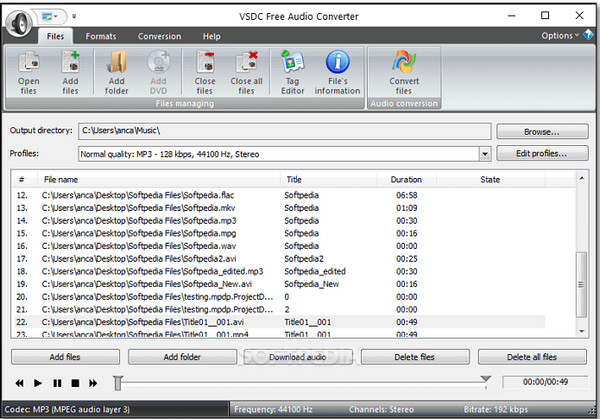Click the quick access image icon
The height and width of the screenshot is (419, 600).
48,16
